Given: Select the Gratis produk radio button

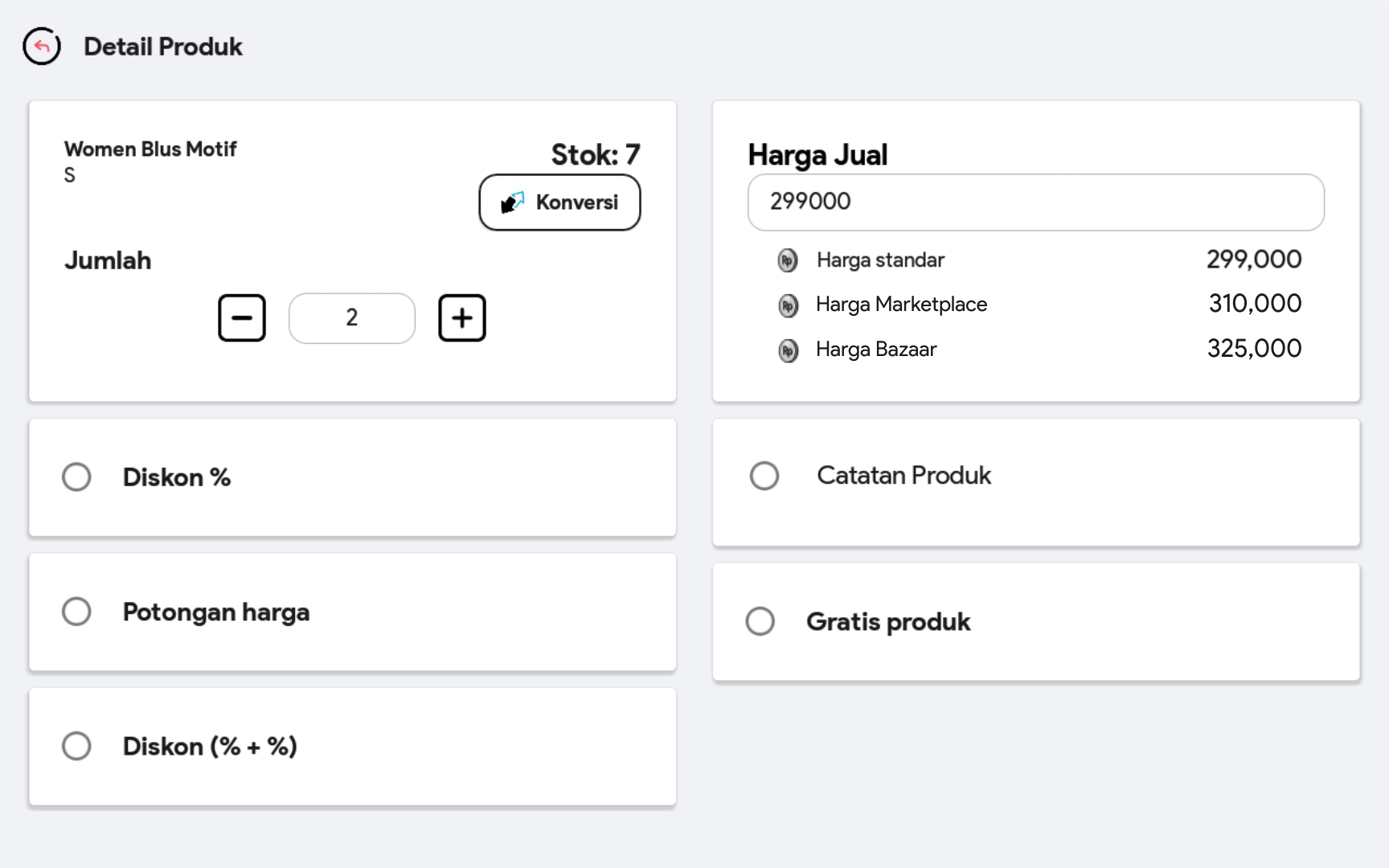Looking at the screenshot, I should coord(760,621).
